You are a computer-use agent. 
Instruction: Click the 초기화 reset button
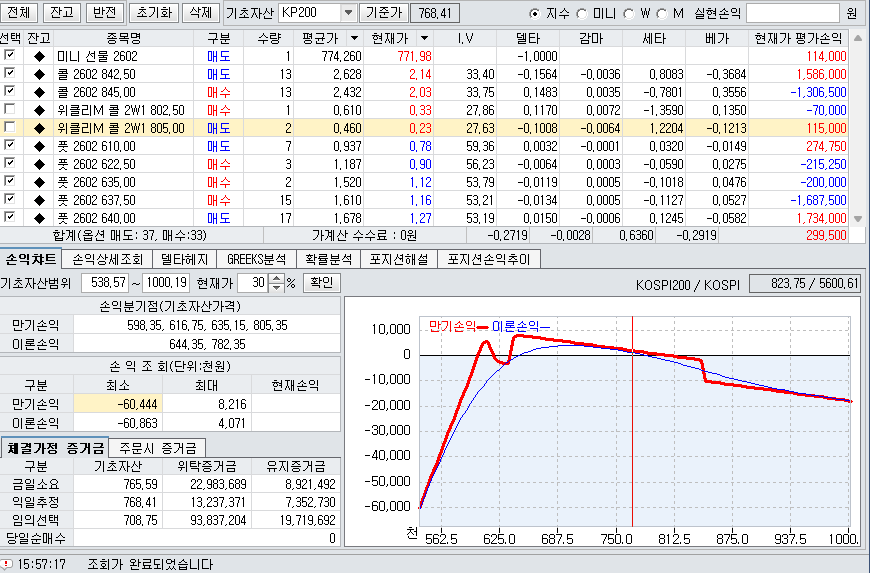point(154,12)
